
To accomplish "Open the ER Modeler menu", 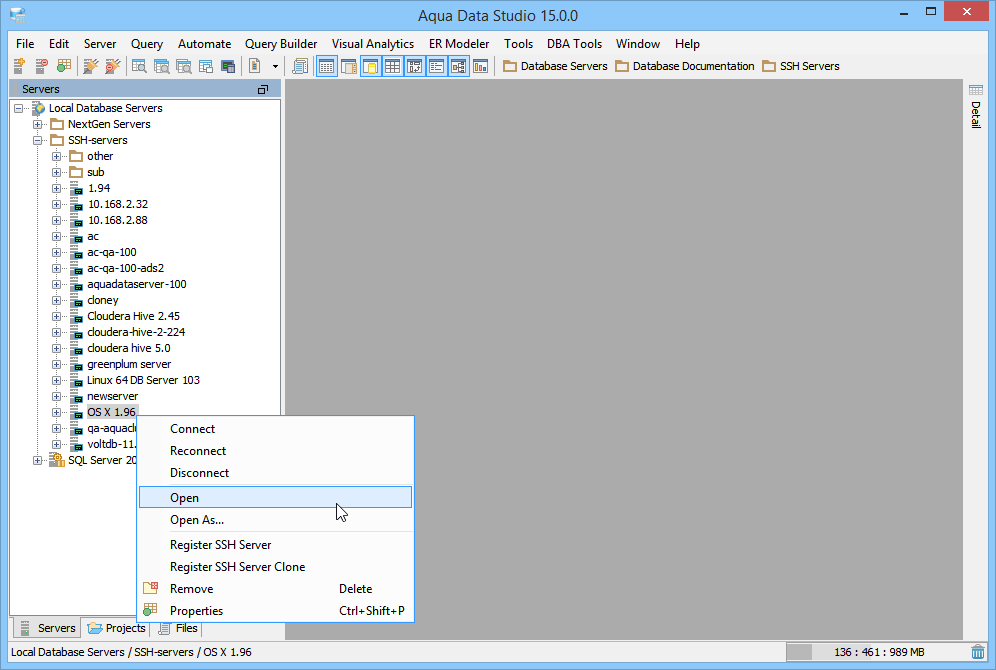I will pyautogui.click(x=459, y=44).
